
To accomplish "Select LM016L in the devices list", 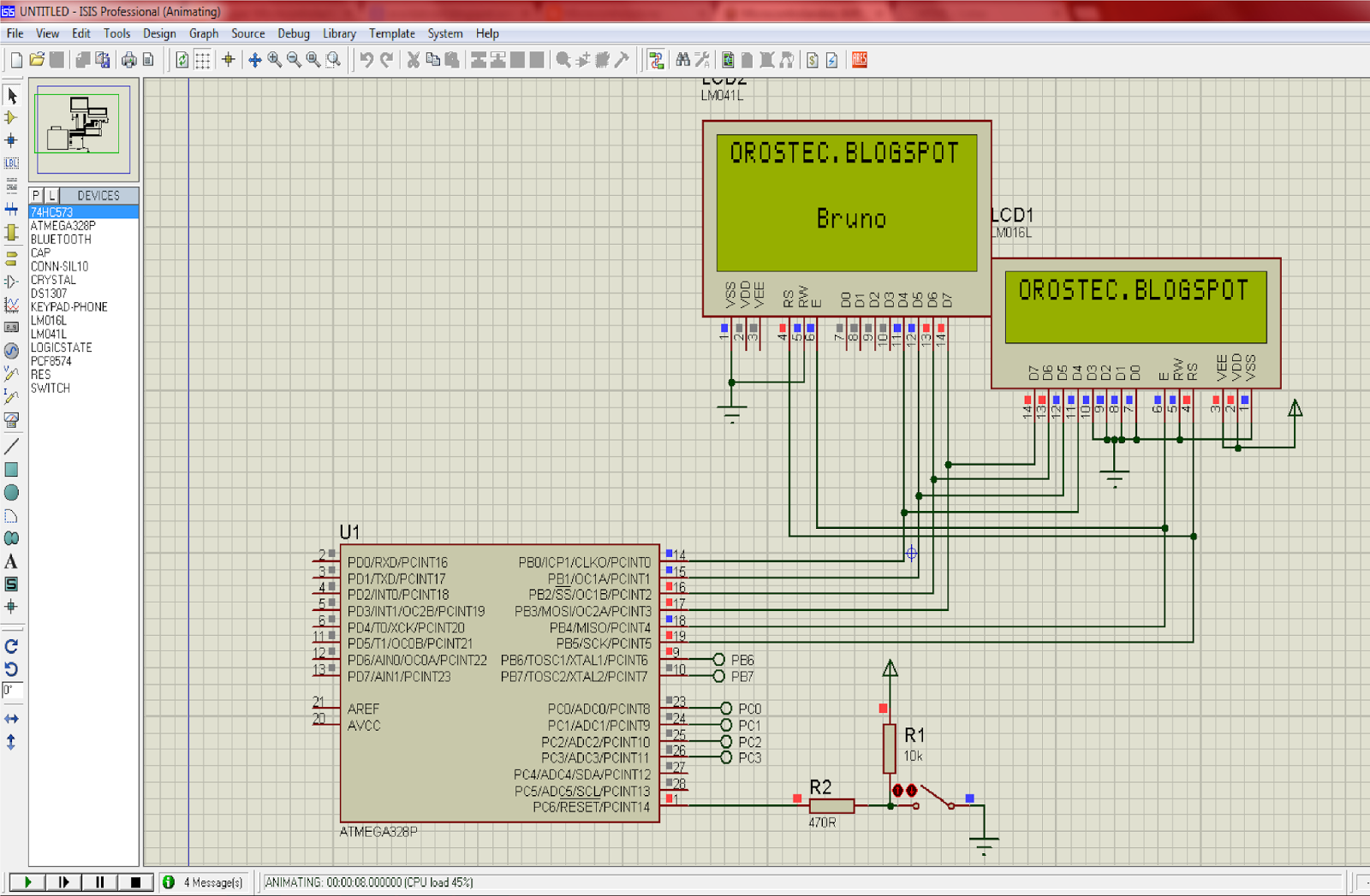I will click(x=49, y=320).
